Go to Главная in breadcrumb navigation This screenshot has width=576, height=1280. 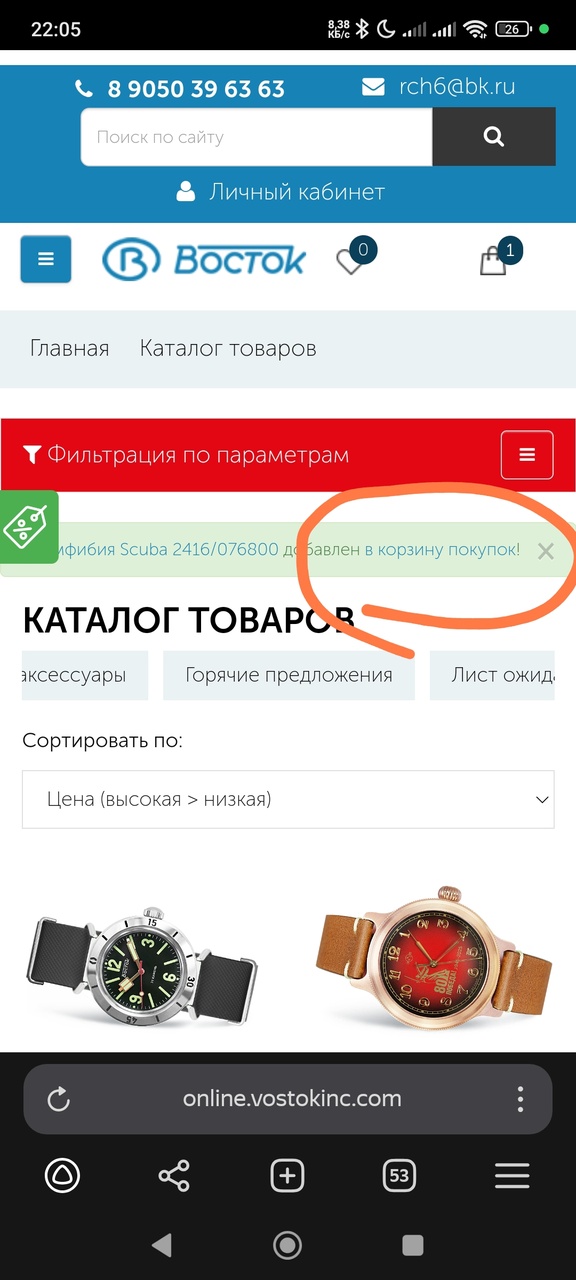click(x=69, y=348)
